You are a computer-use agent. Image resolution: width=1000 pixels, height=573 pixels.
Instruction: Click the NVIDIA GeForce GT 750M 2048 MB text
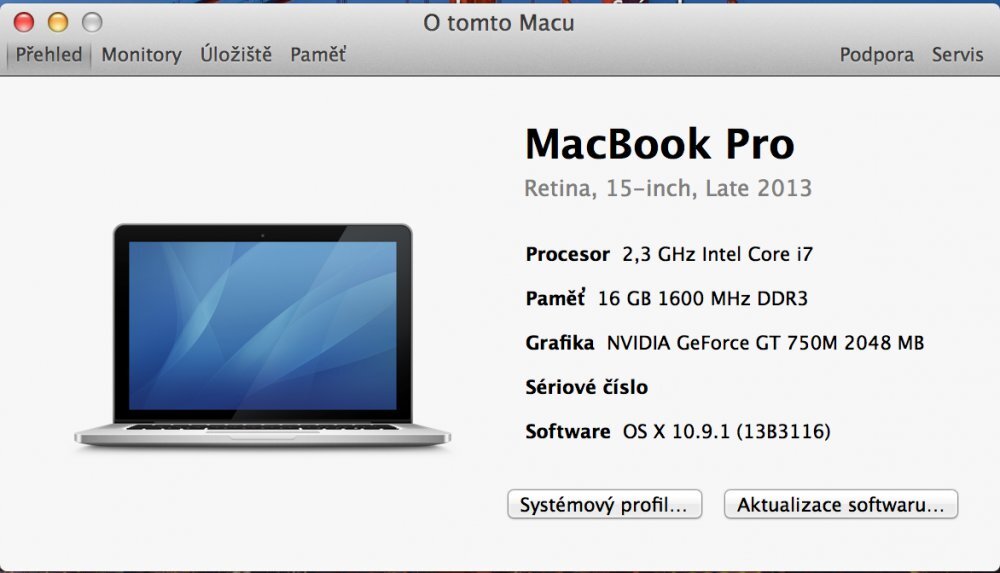click(x=765, y=343)
